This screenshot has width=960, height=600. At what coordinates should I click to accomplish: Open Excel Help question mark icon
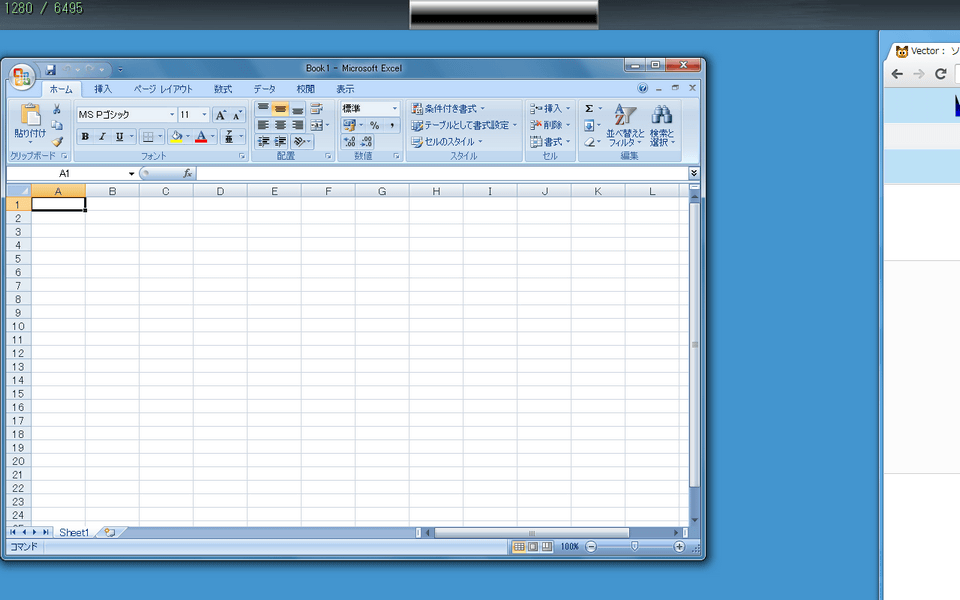pyautogui.click(x=642, y=88)
